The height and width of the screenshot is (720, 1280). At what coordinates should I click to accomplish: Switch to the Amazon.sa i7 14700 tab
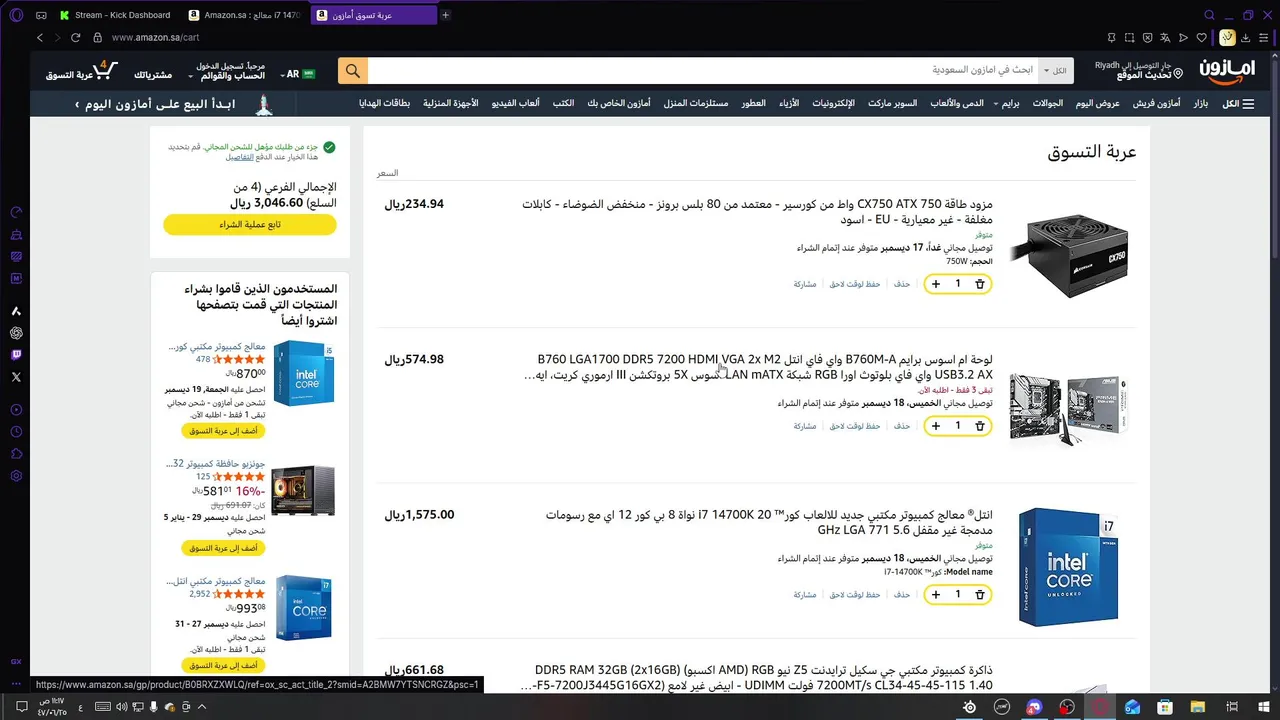(247, 15)
